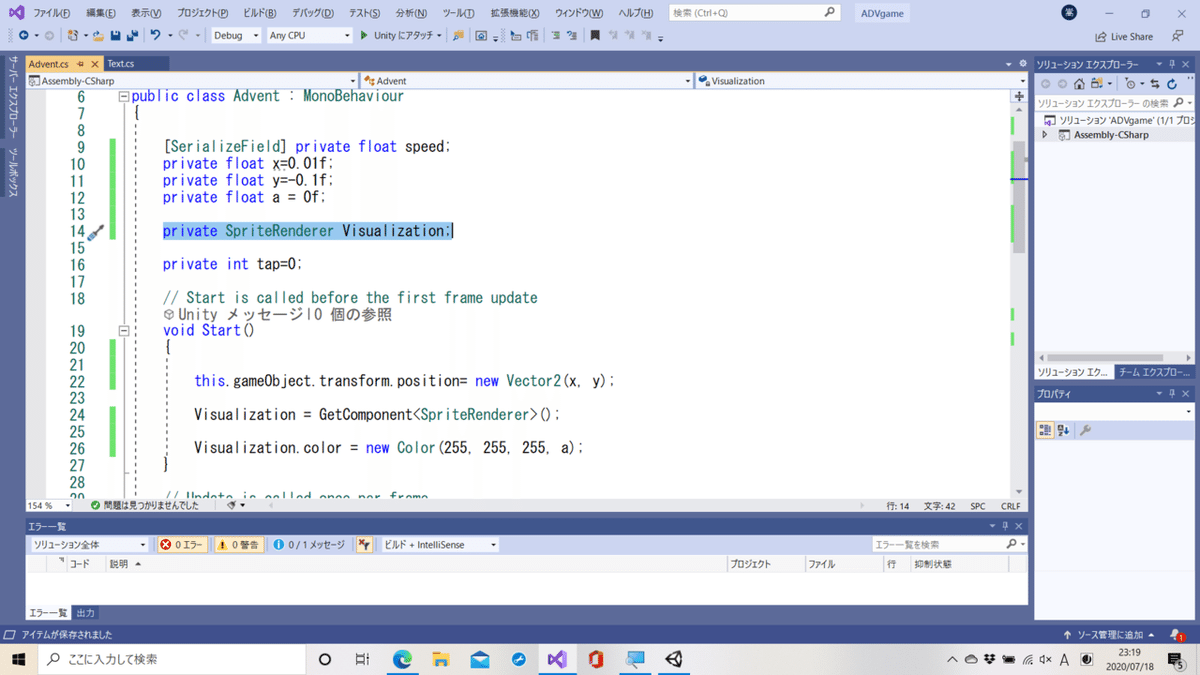
Task: Open the 拡張機能(X) menu
Action: coord(514,13)
